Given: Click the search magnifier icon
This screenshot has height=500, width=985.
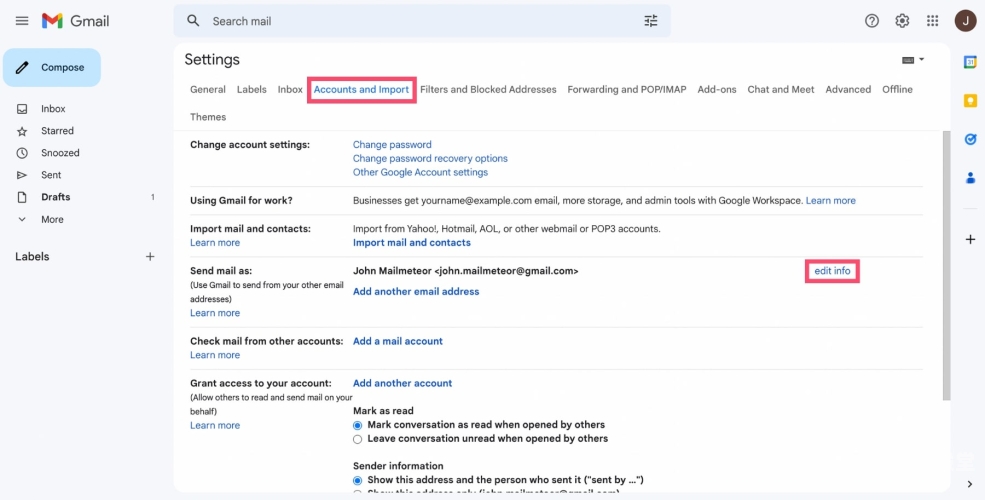Looking at the screenshot, I should 193,21.
